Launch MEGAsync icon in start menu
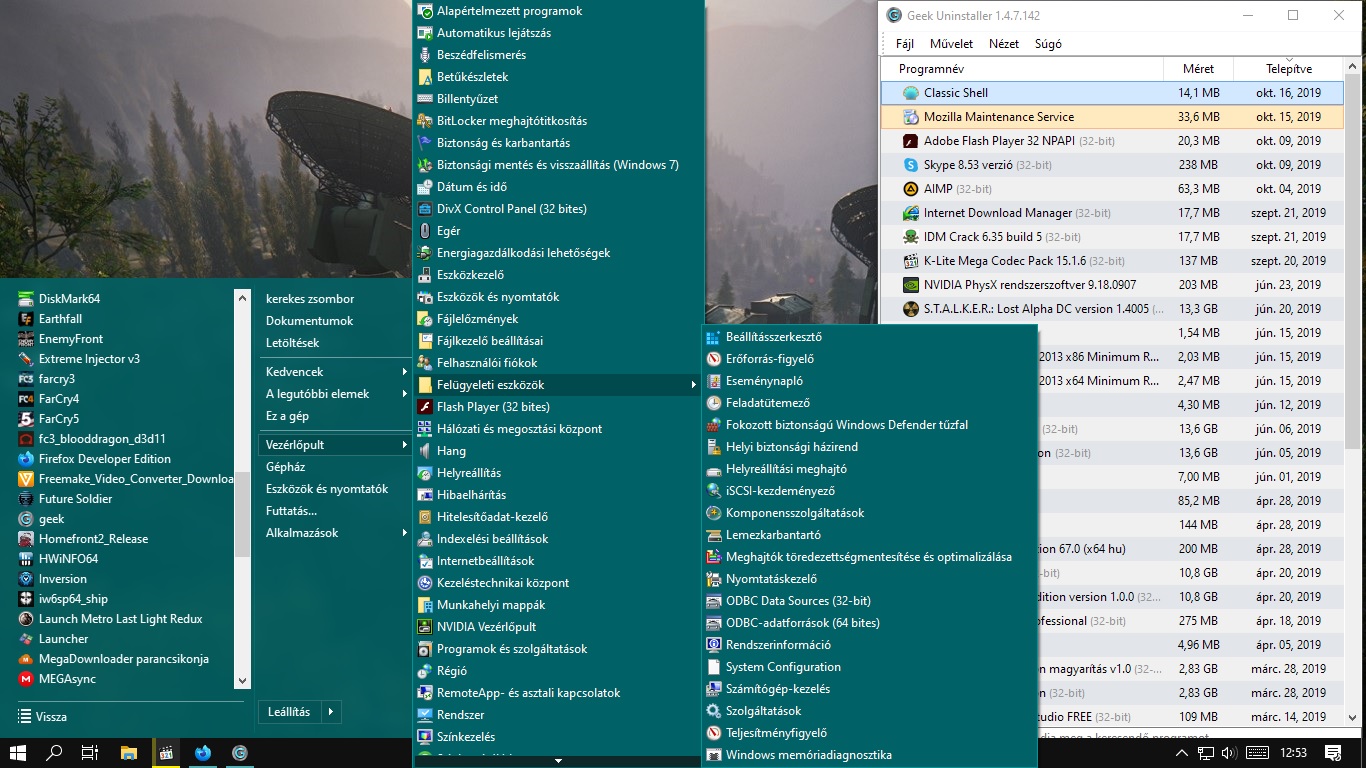This screenshot has height=768, width=1366. tap(26, 679)
